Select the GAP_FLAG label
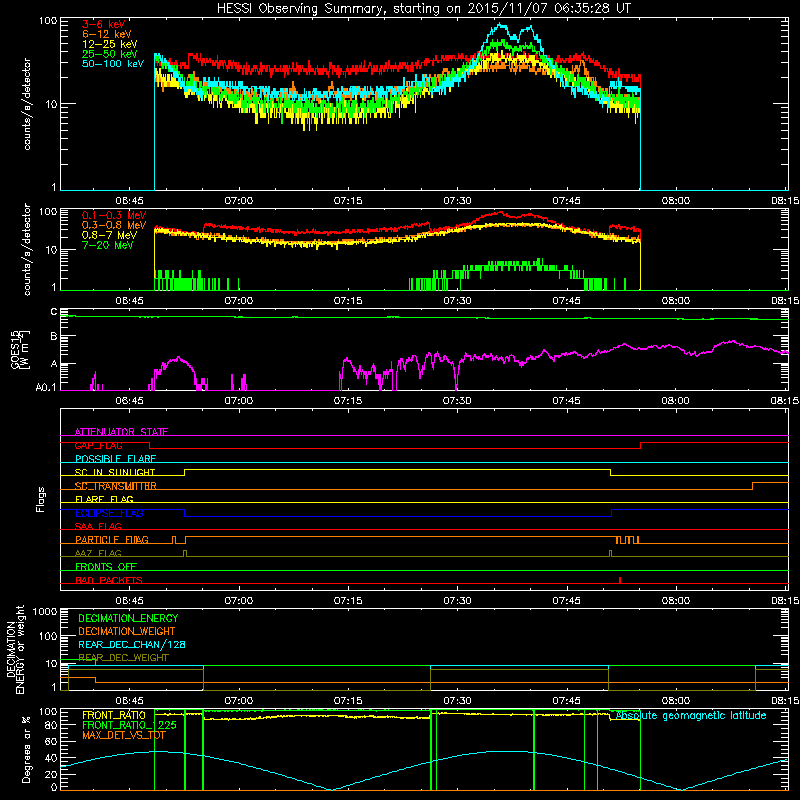Viewport: 800px width, 800px height. click(x=98, y=445)
